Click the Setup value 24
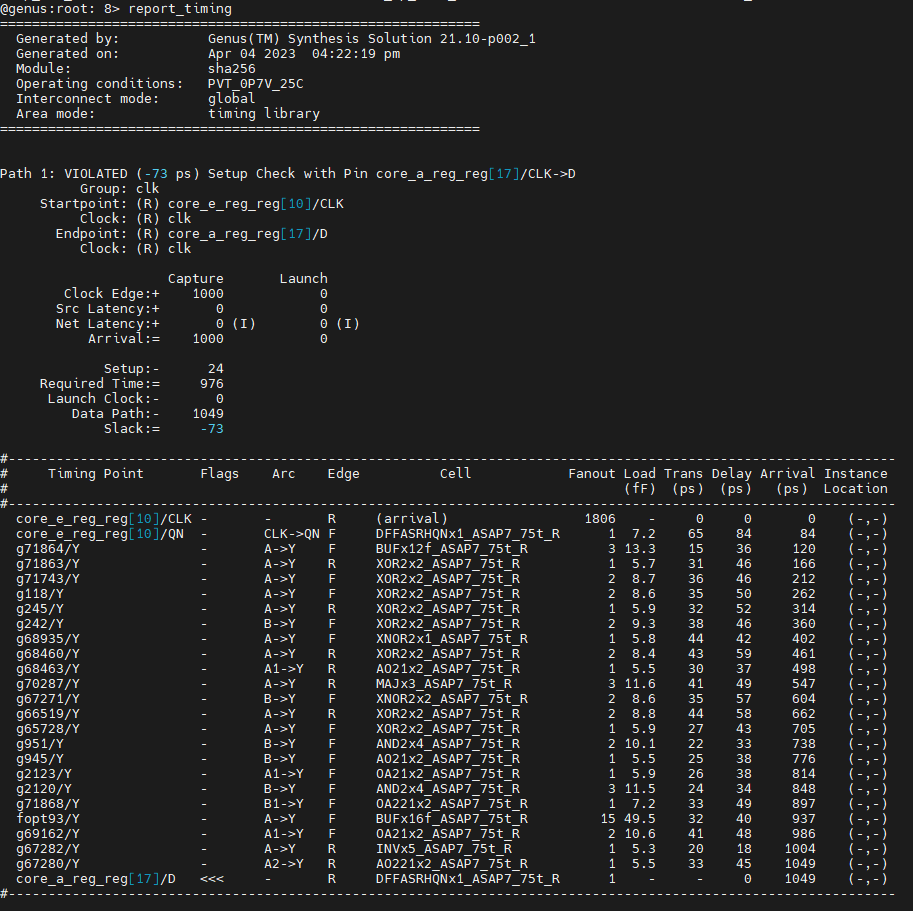 click(216, 368)
